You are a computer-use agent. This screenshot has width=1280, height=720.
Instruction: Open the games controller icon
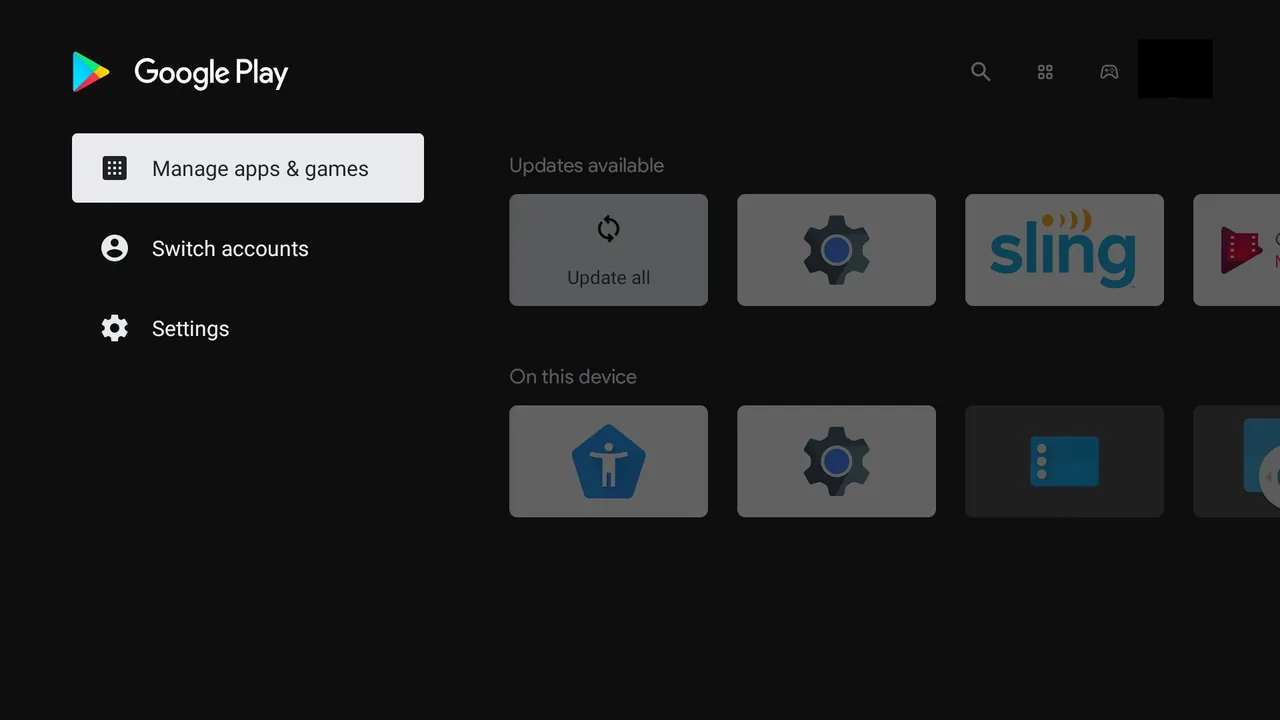click(1109, 72)
